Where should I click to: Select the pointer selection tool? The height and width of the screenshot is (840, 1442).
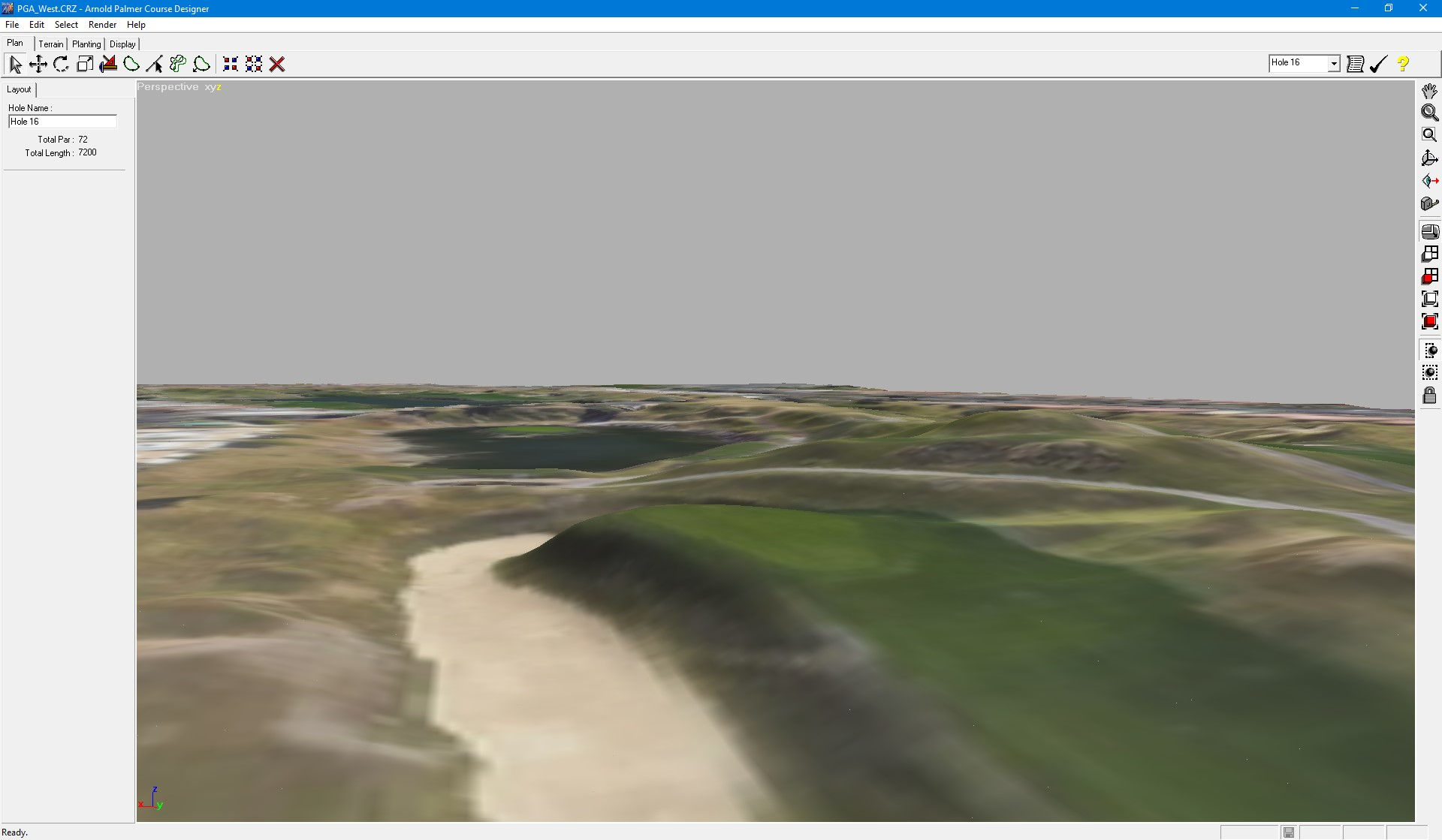(15, 64)
